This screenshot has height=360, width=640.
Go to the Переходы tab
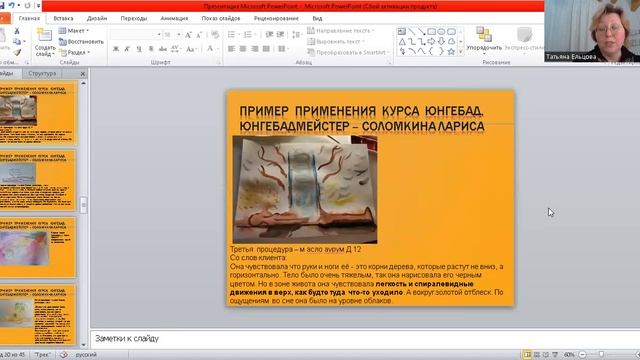pos(133,18)
